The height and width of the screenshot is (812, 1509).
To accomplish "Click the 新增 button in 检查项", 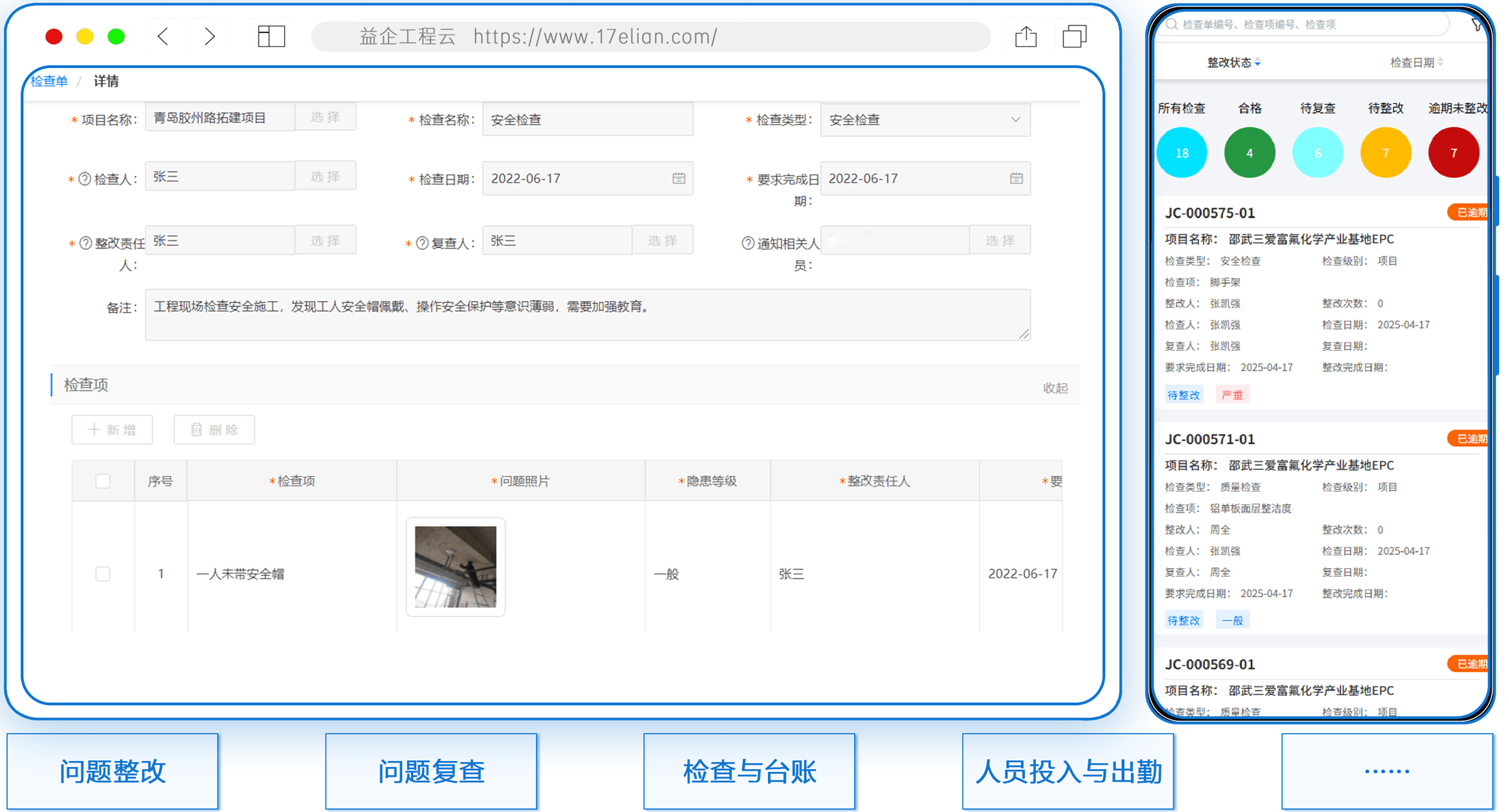I will click(112, 430).
